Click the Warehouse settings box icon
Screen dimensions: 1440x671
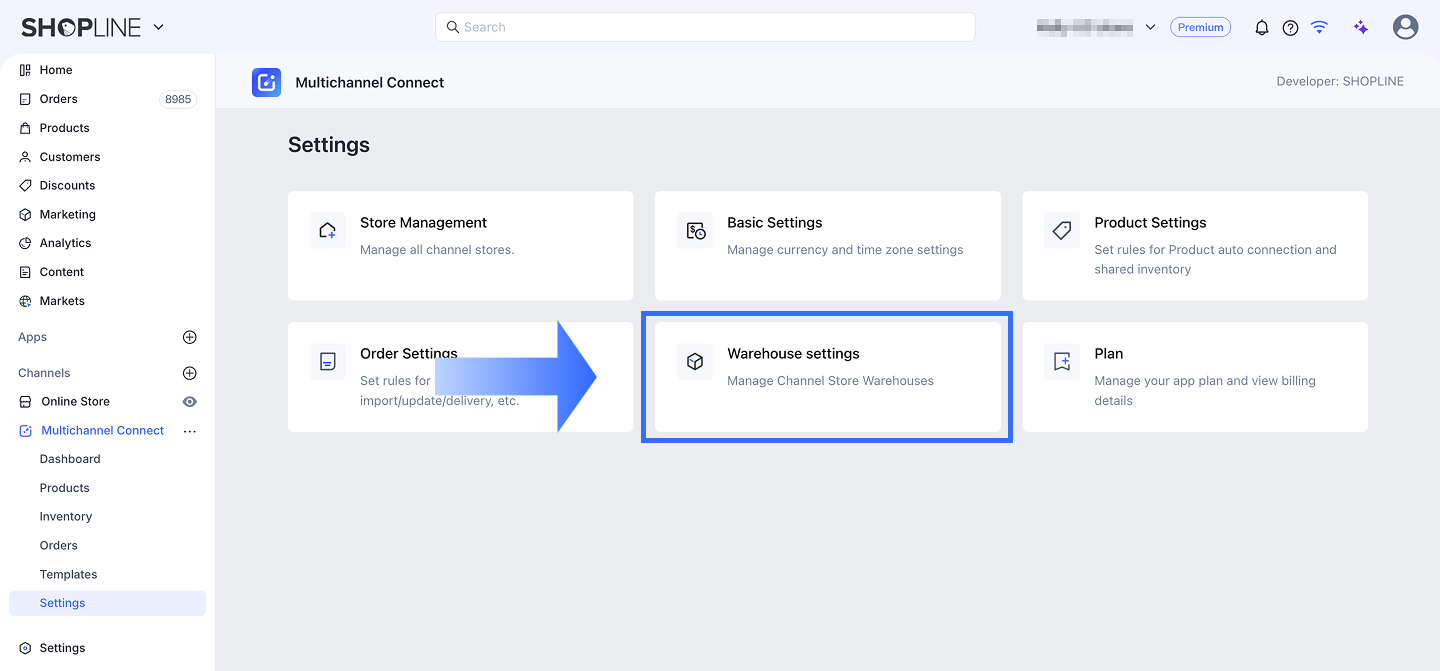pos(695,361)
